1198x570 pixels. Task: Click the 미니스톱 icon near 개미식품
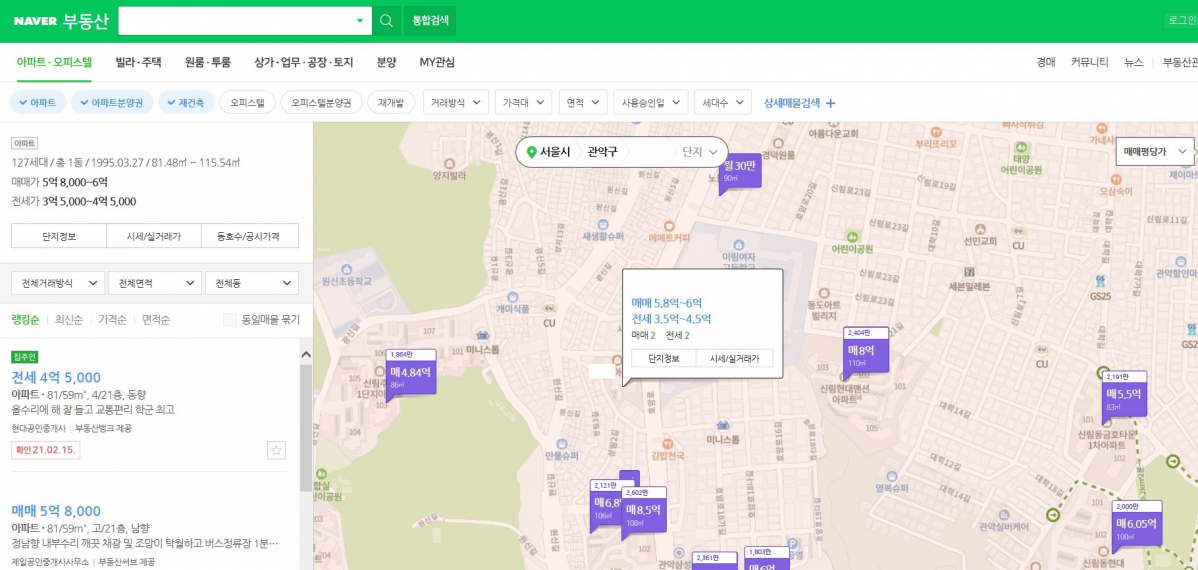point(481,335)
